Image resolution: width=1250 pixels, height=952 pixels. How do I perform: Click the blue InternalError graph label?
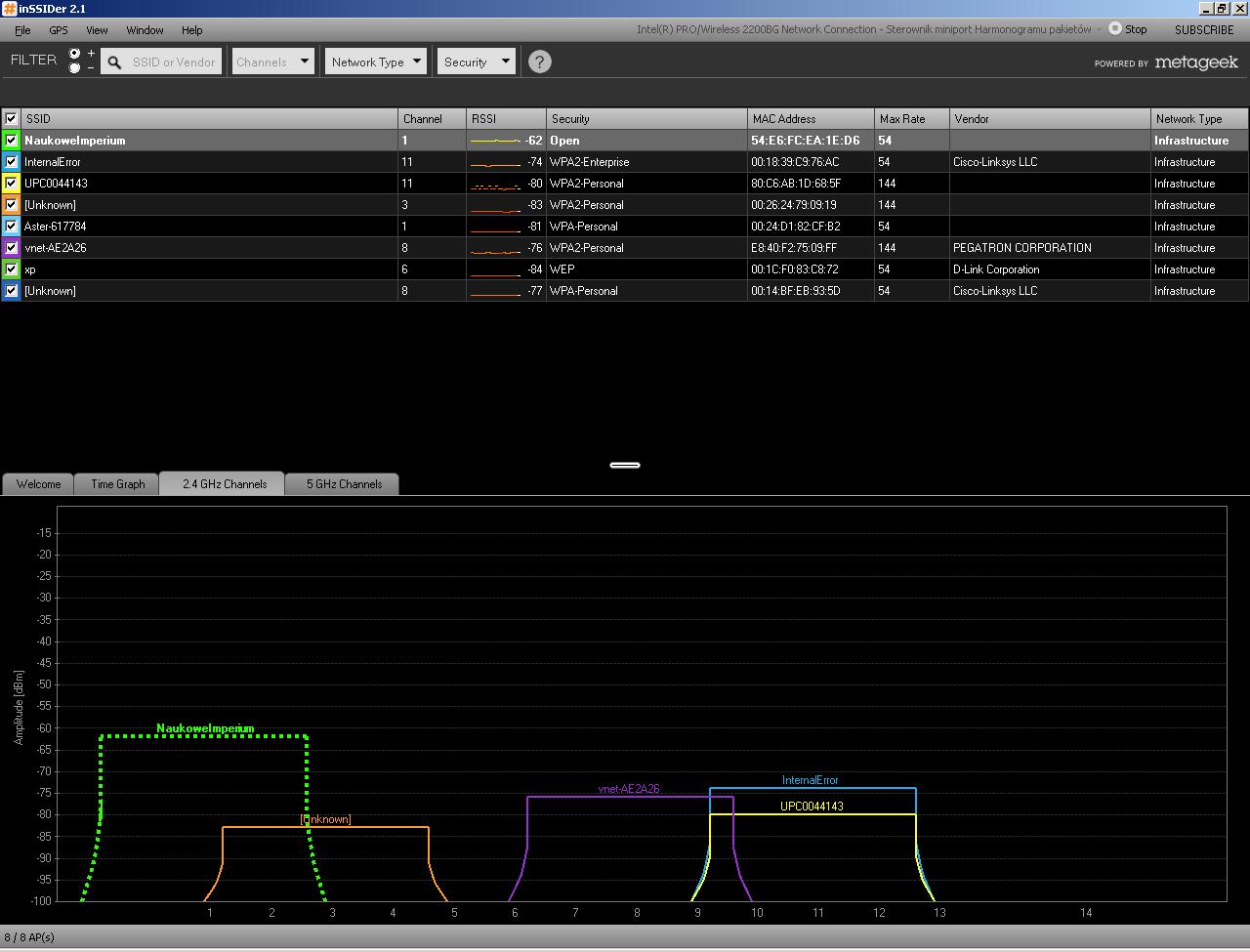(x=811, y=780)
